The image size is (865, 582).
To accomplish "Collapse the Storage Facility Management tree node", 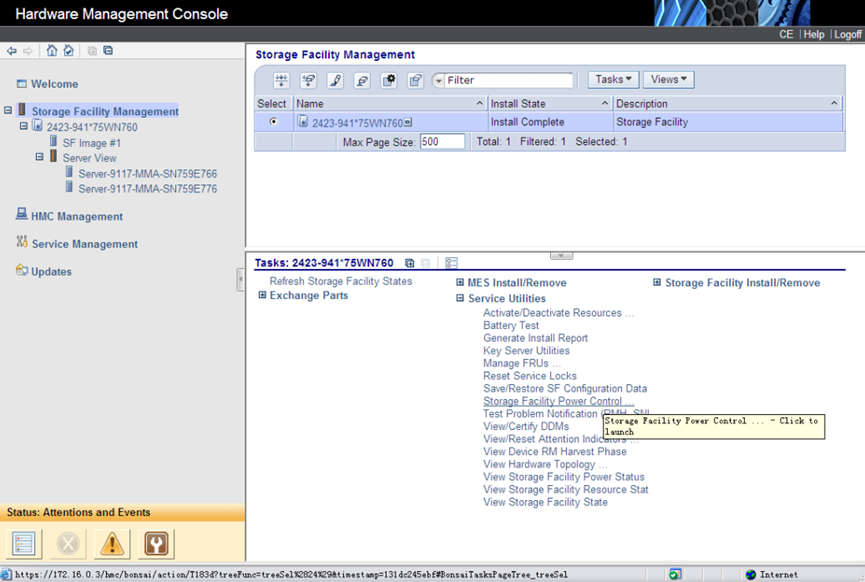I will [x=8, y=110].
